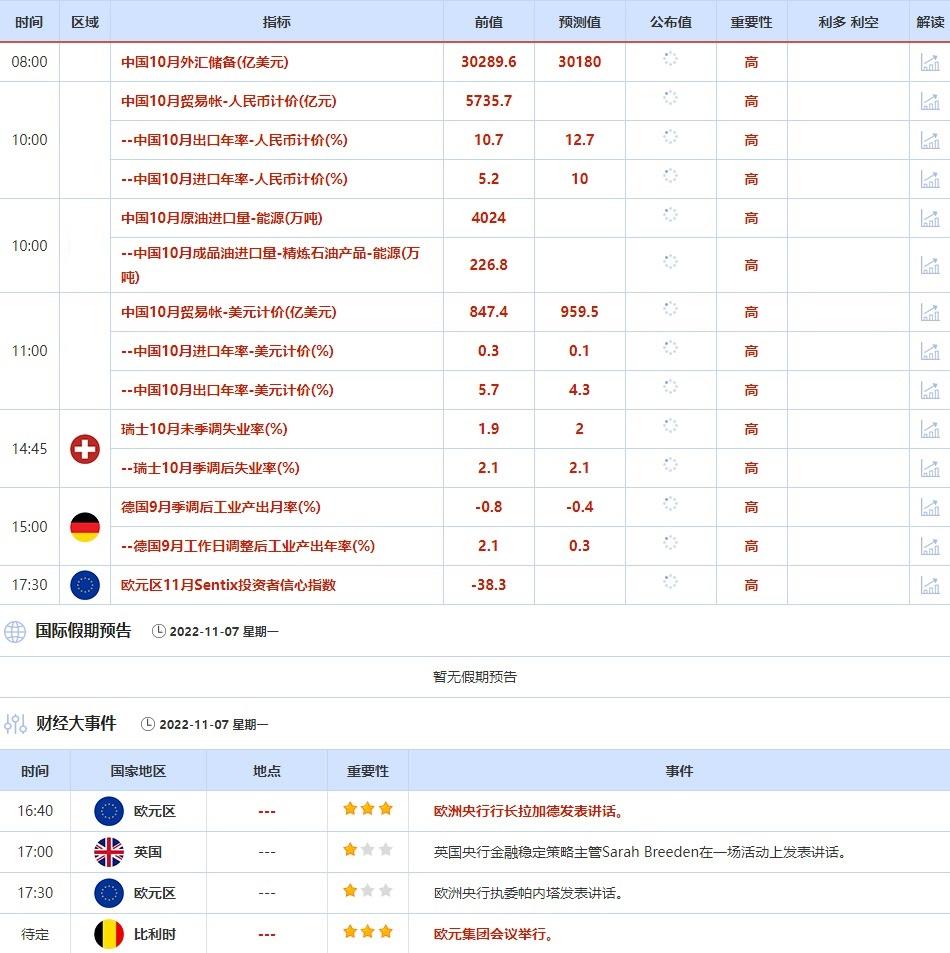Click the Belgium flag icon
950x953 pixels.
click(108, 934)
